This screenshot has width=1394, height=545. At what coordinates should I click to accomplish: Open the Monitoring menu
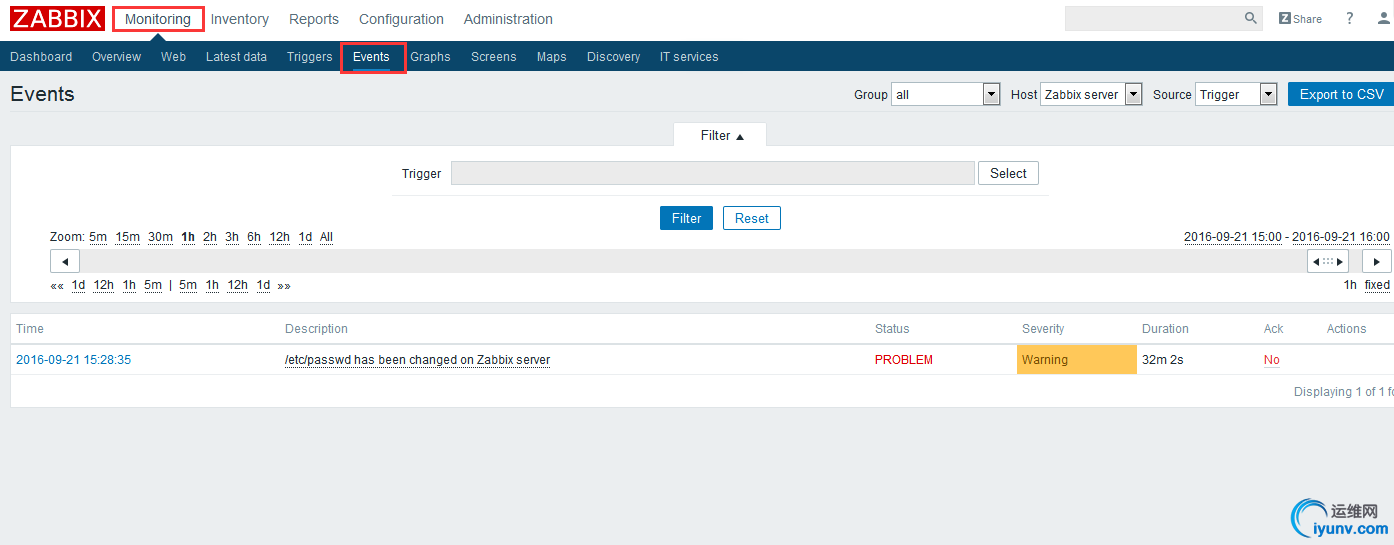(158, 19)
